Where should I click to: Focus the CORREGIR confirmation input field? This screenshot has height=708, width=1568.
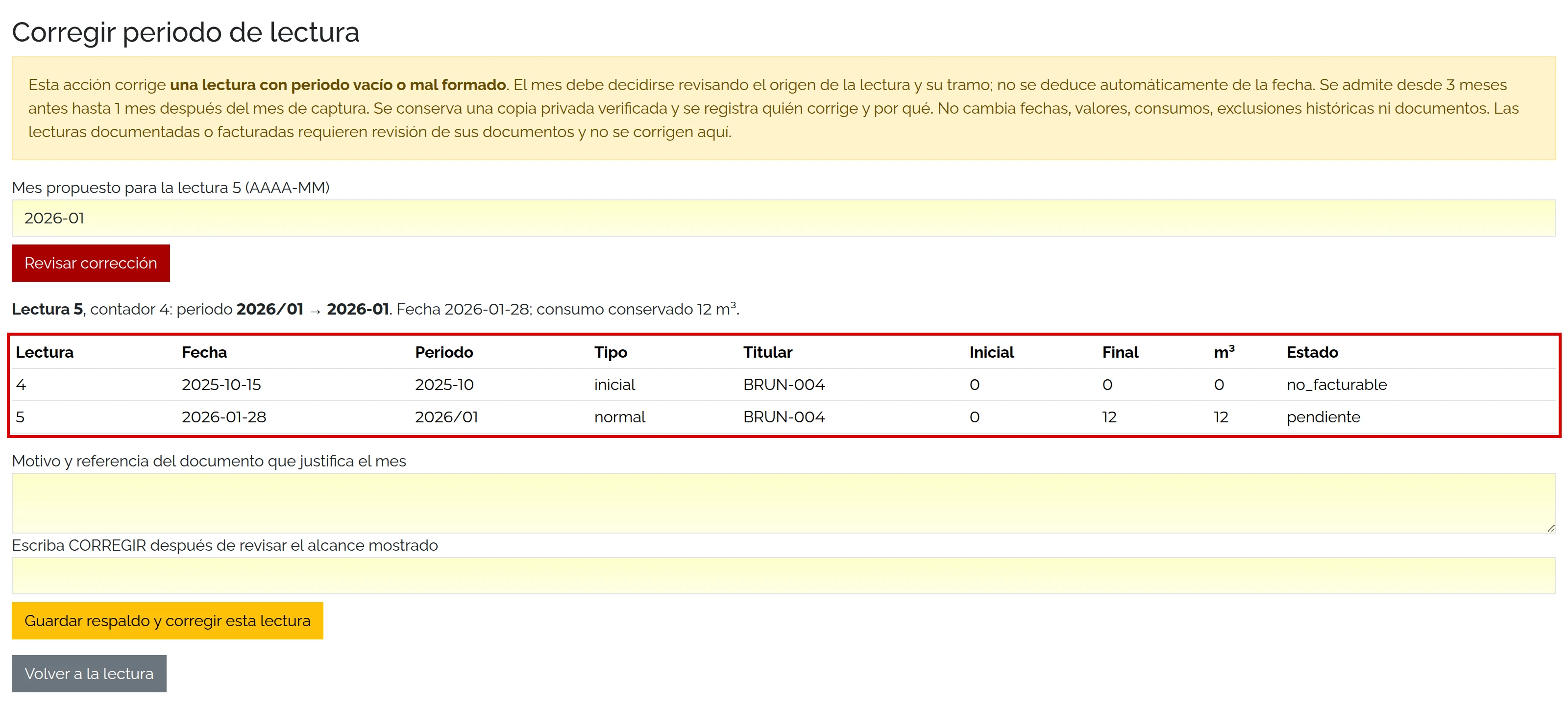click(x=784, y=575)
